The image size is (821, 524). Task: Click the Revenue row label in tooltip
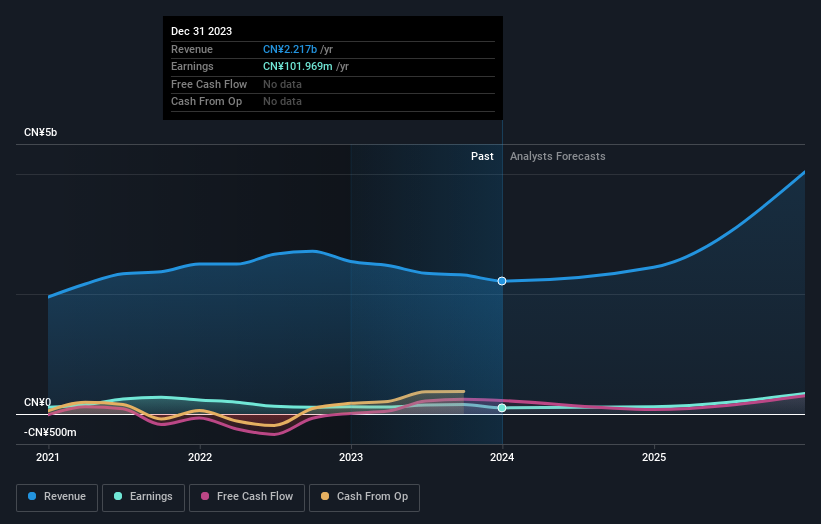[192, 49]
